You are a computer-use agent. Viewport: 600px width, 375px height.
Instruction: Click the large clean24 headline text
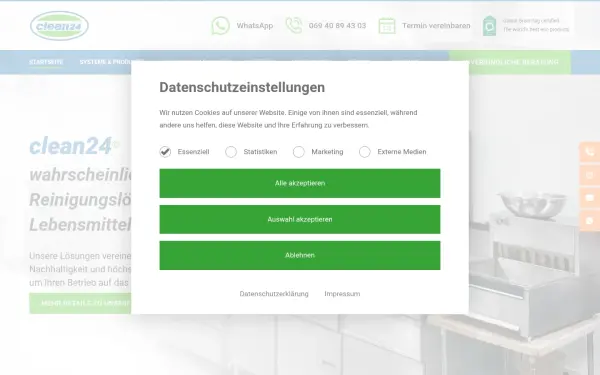click(x=71, y=146)
